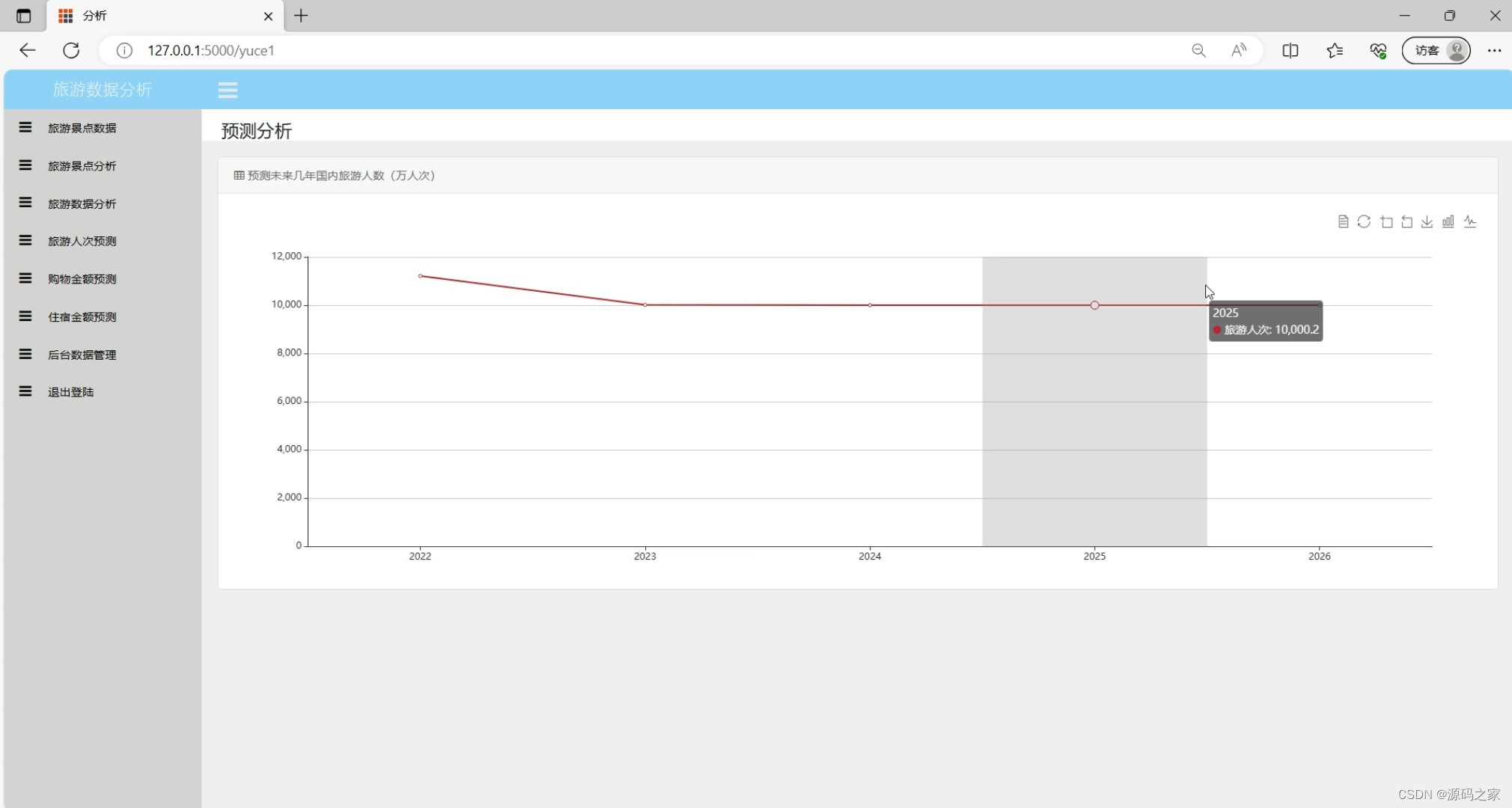
Task: Open browser favorites star icon
Action: tap(1334, 50)
